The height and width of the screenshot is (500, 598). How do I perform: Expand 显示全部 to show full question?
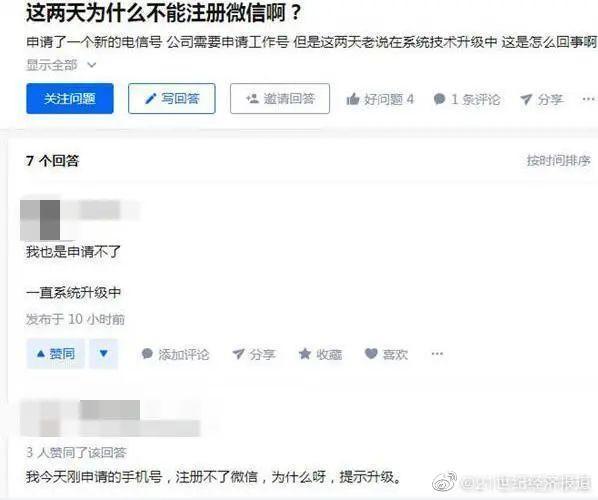[x=61, y=65]
